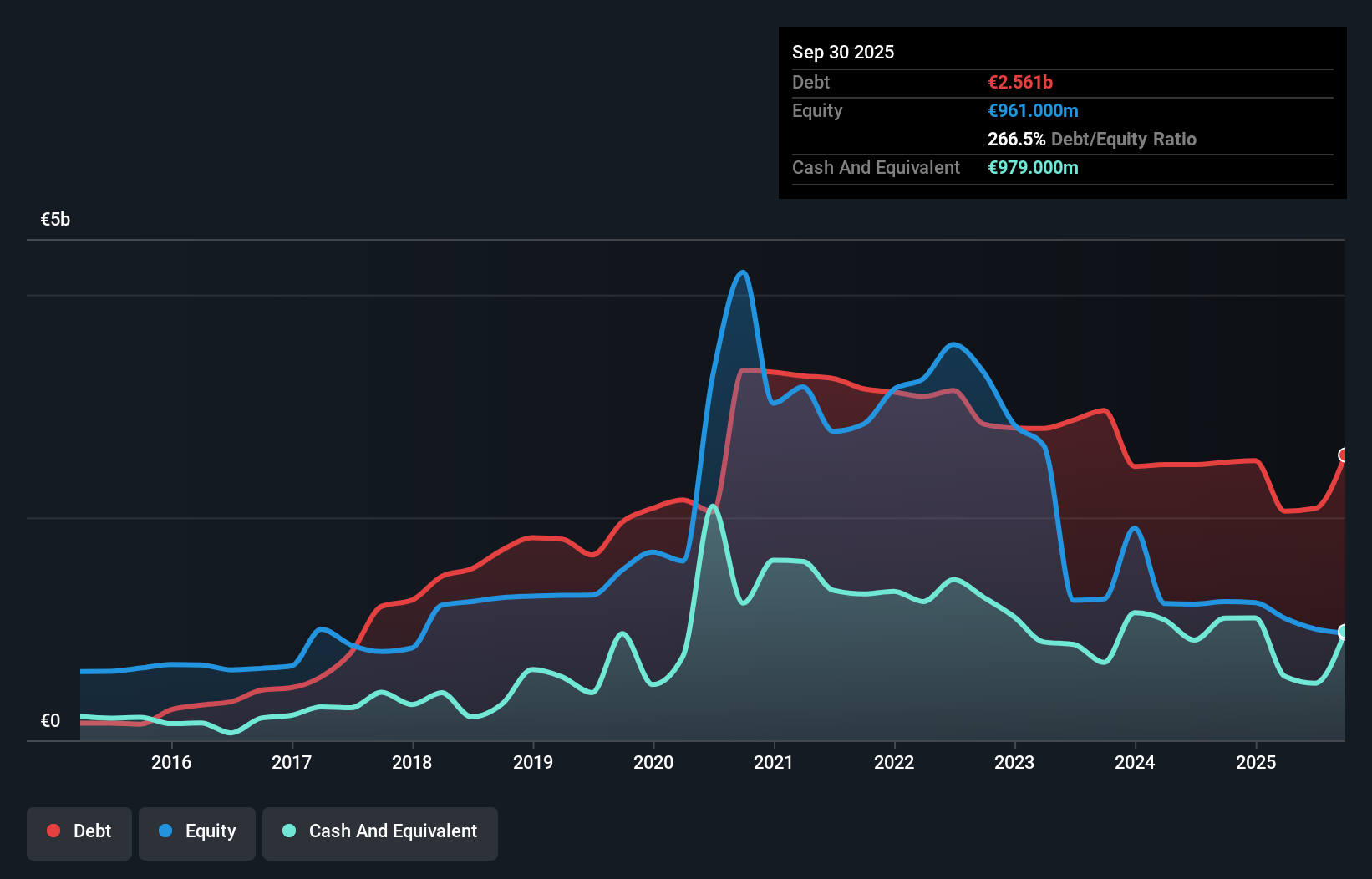
Task: Click the 2018 x-axis label
Action: [x=412, y=762]
